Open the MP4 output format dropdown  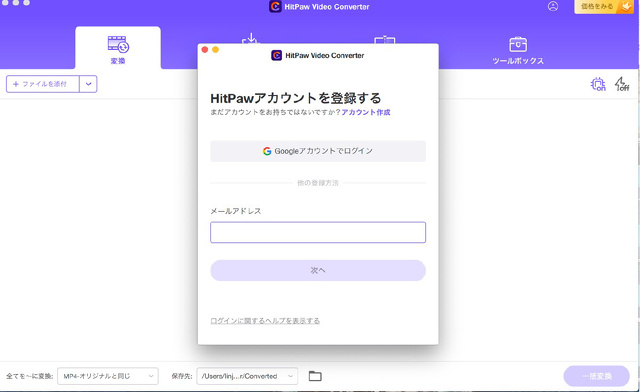pos(108,376)
